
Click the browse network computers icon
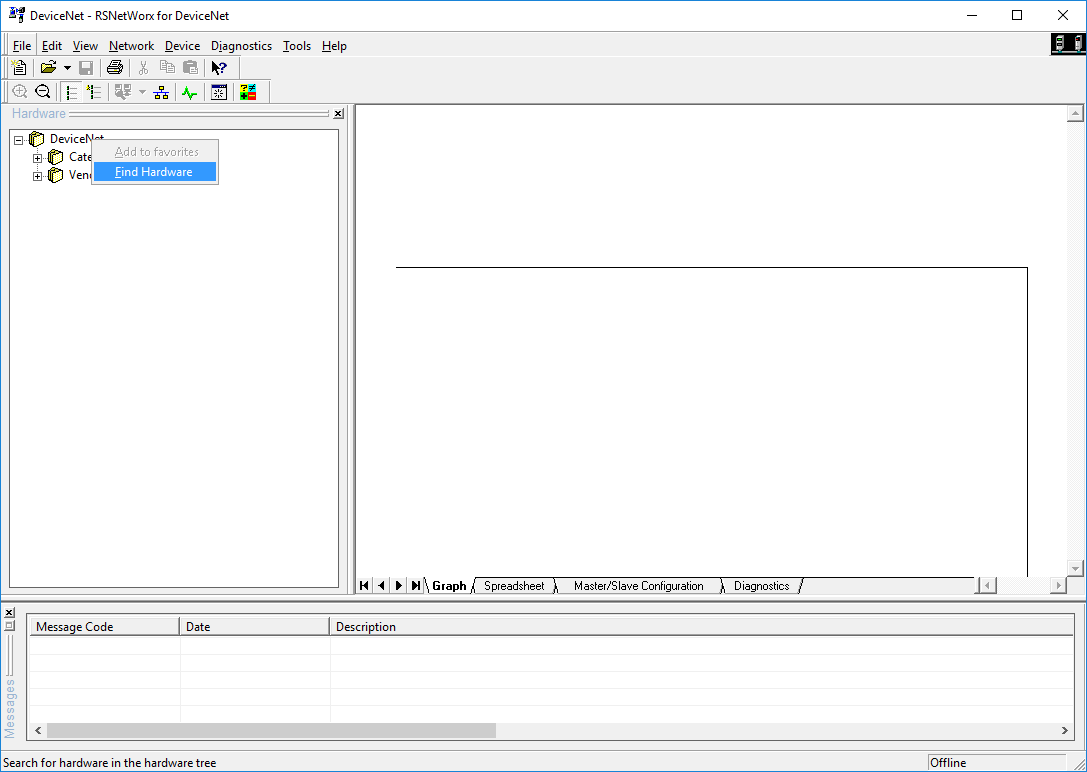[x=123, y=91]
